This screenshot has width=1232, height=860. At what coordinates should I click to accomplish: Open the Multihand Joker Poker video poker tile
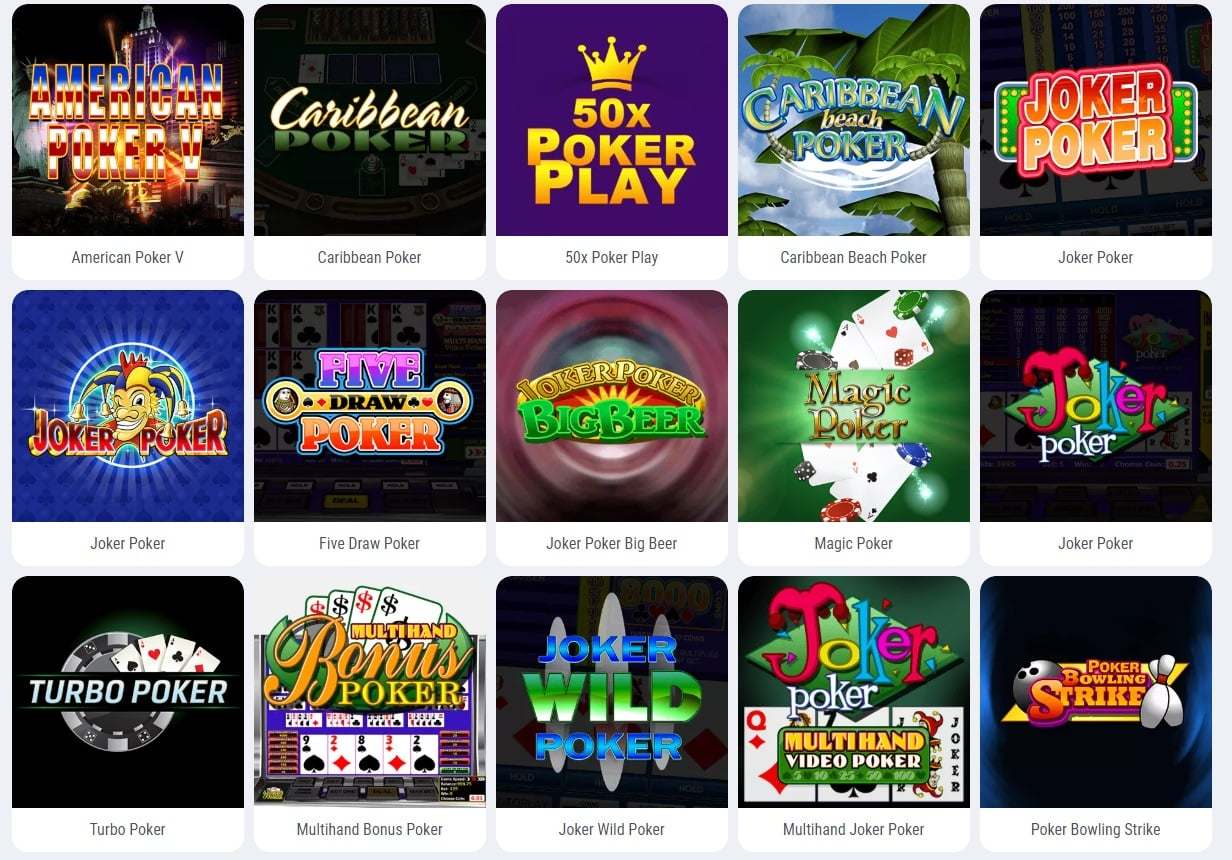[x=854, y=692]
